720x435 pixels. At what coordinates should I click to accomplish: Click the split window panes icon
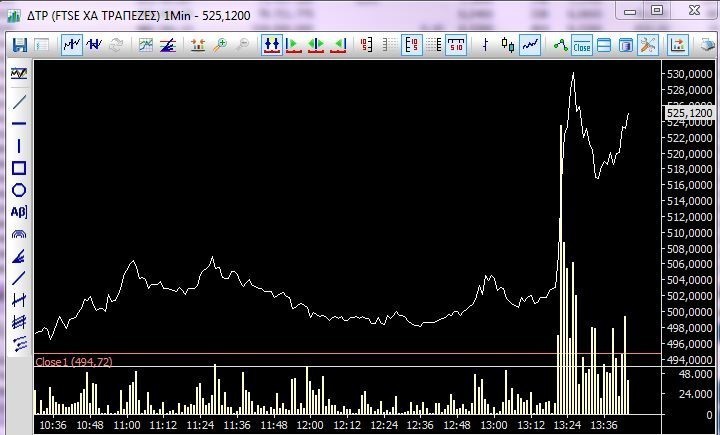coord(604,45)
